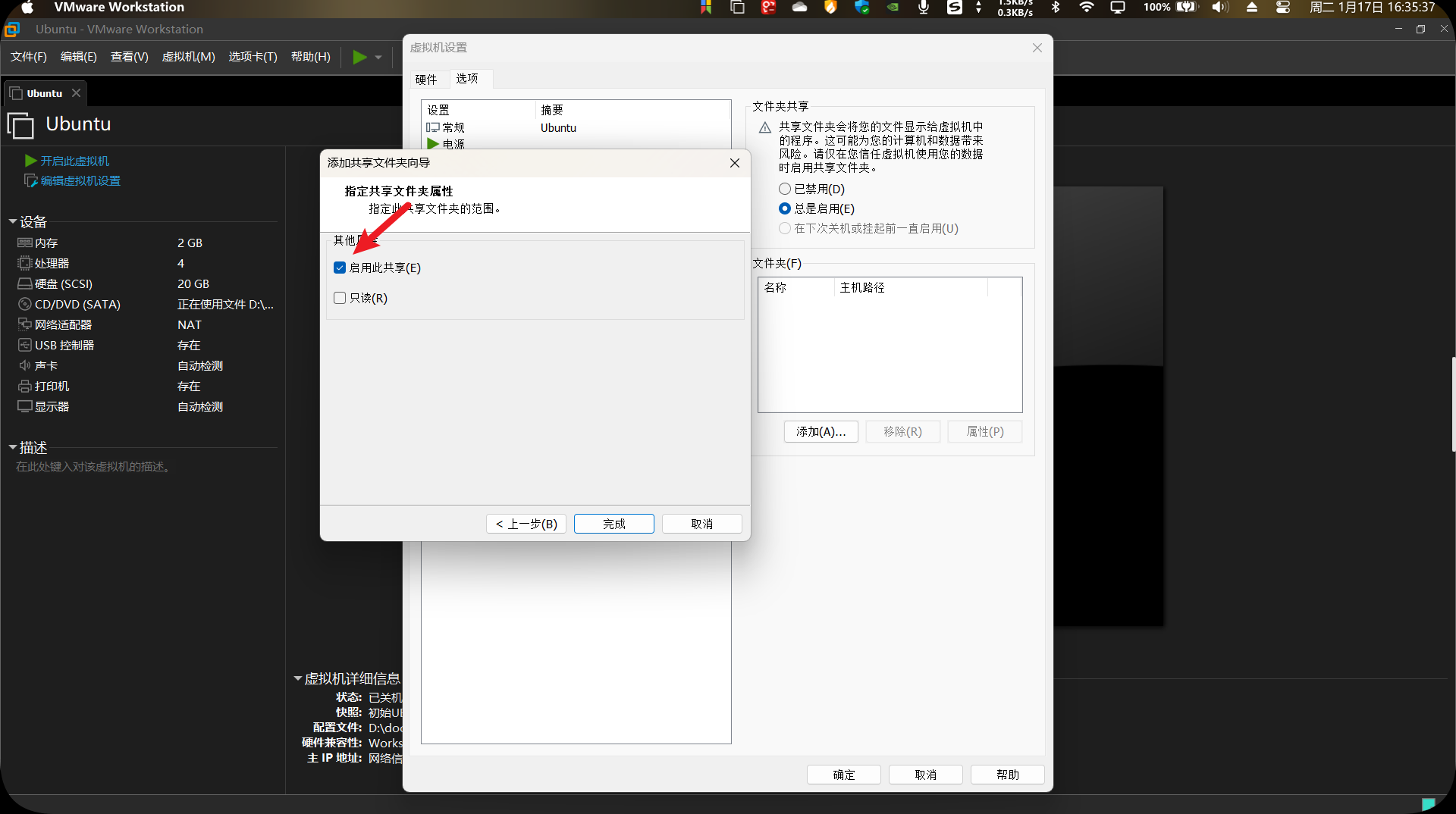Image resolution: width=1456 pixels, height=814 pixels.
Task: Confirm VM settings with 确定 button
Action: [x=844, y=775]
